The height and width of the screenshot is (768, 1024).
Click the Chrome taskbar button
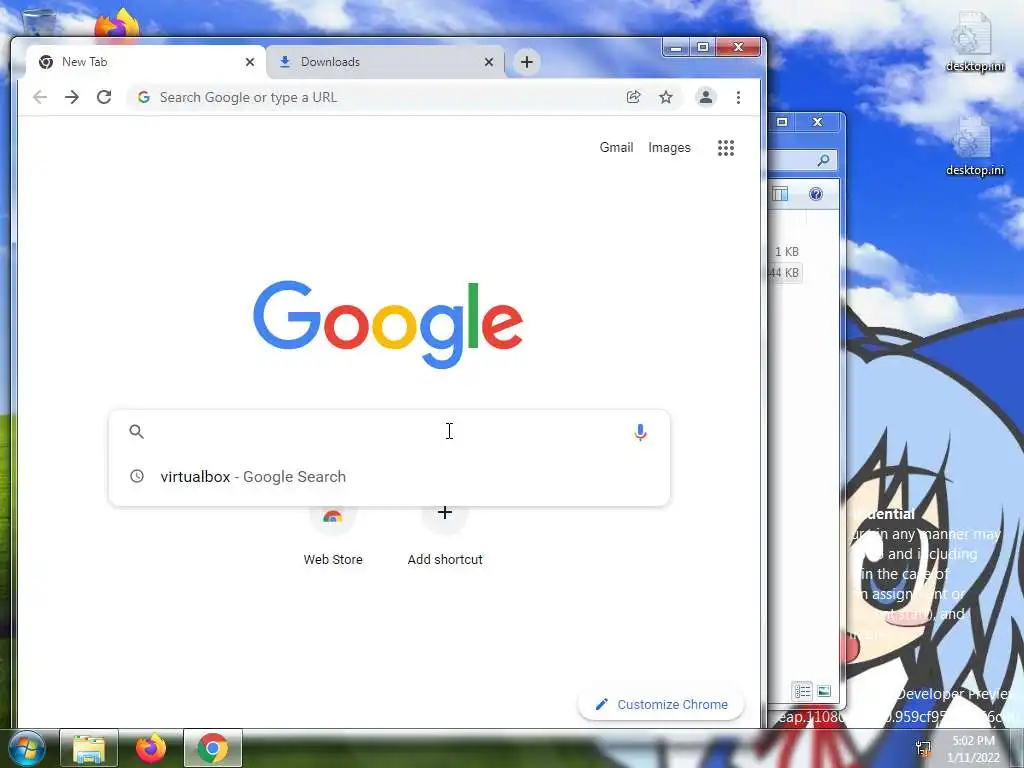(x=213, y=748)
